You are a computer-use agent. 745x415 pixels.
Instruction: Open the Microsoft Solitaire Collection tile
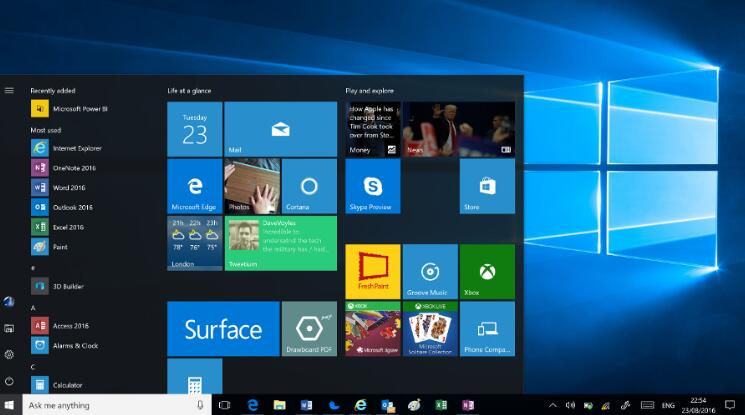click(x=430, y=329)
